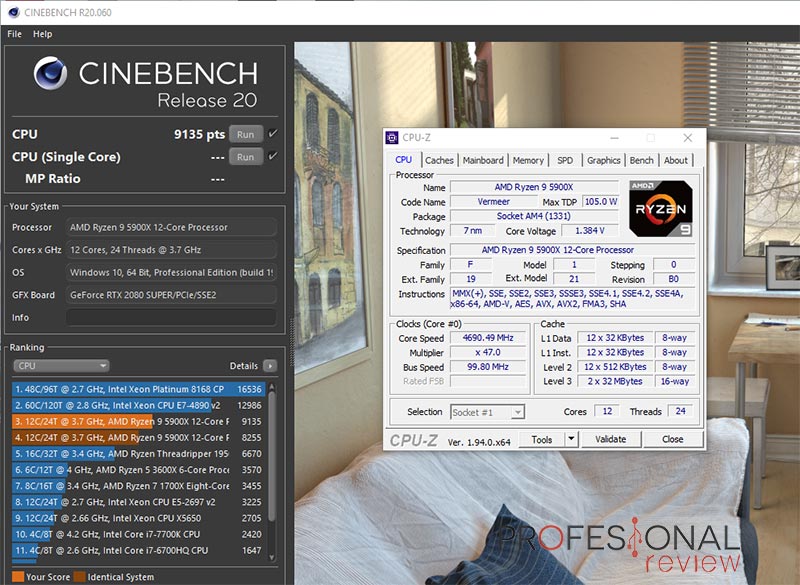This screenshot has height=585, width=800.
Task: Open the CPU ranking type dropdown
Action: click(x=61, y=366)
